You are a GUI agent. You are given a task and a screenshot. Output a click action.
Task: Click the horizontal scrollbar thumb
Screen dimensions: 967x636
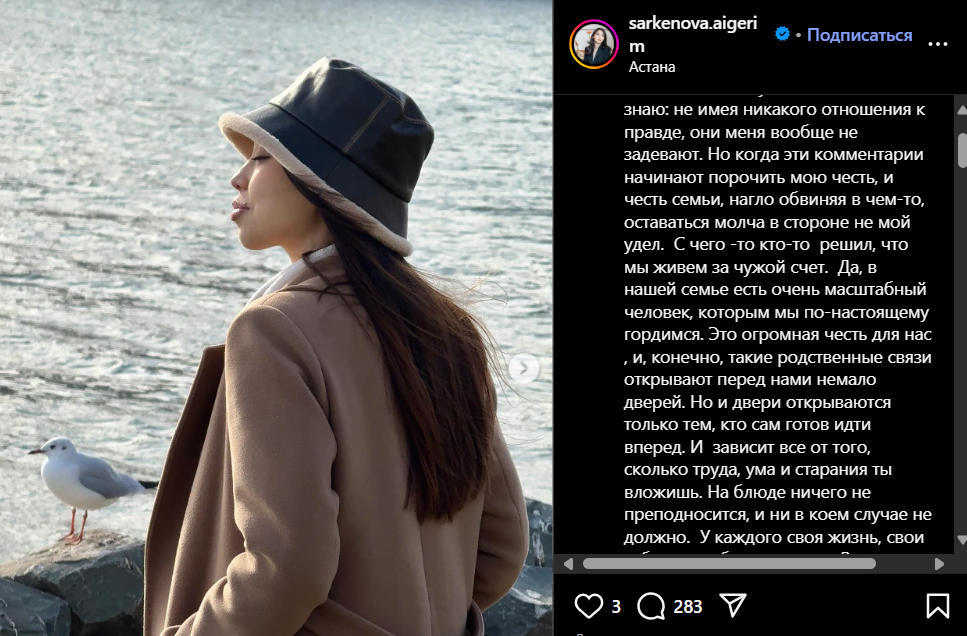point(729,563)
